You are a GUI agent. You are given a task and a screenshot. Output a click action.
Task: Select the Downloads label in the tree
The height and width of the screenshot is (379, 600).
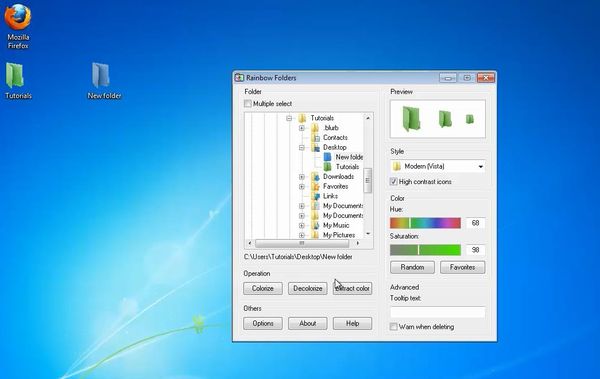click(338, 176)
